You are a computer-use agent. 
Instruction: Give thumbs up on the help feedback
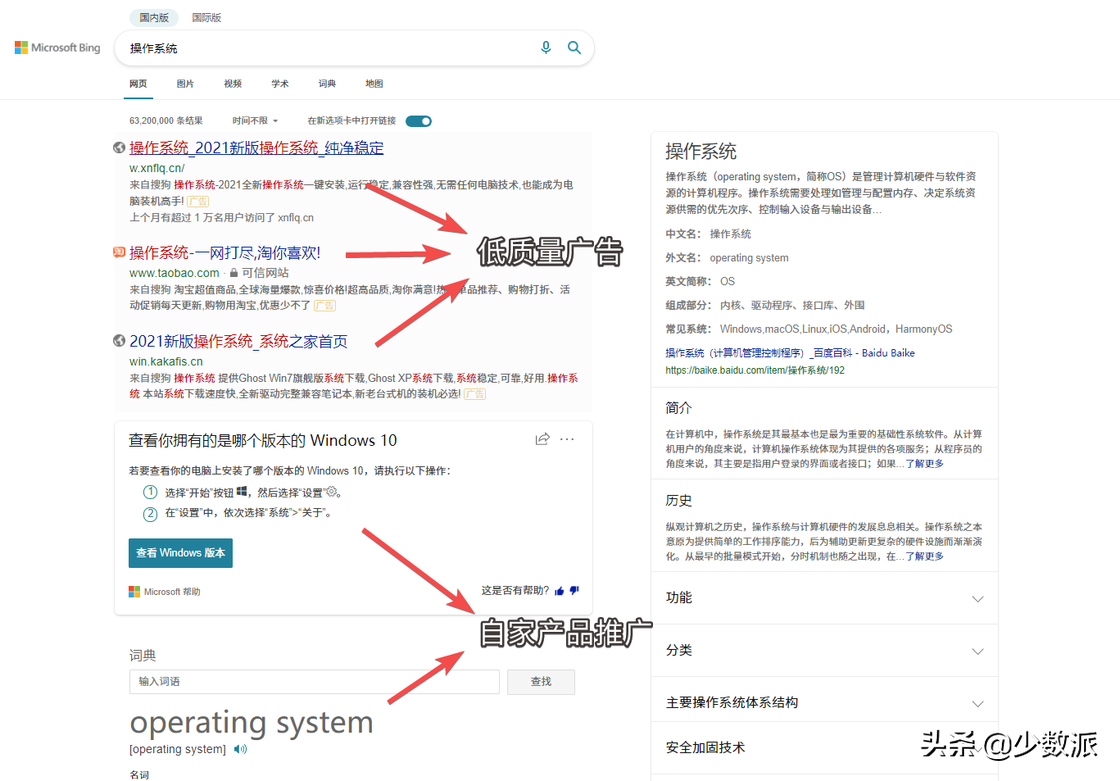[x=560, y=591]
